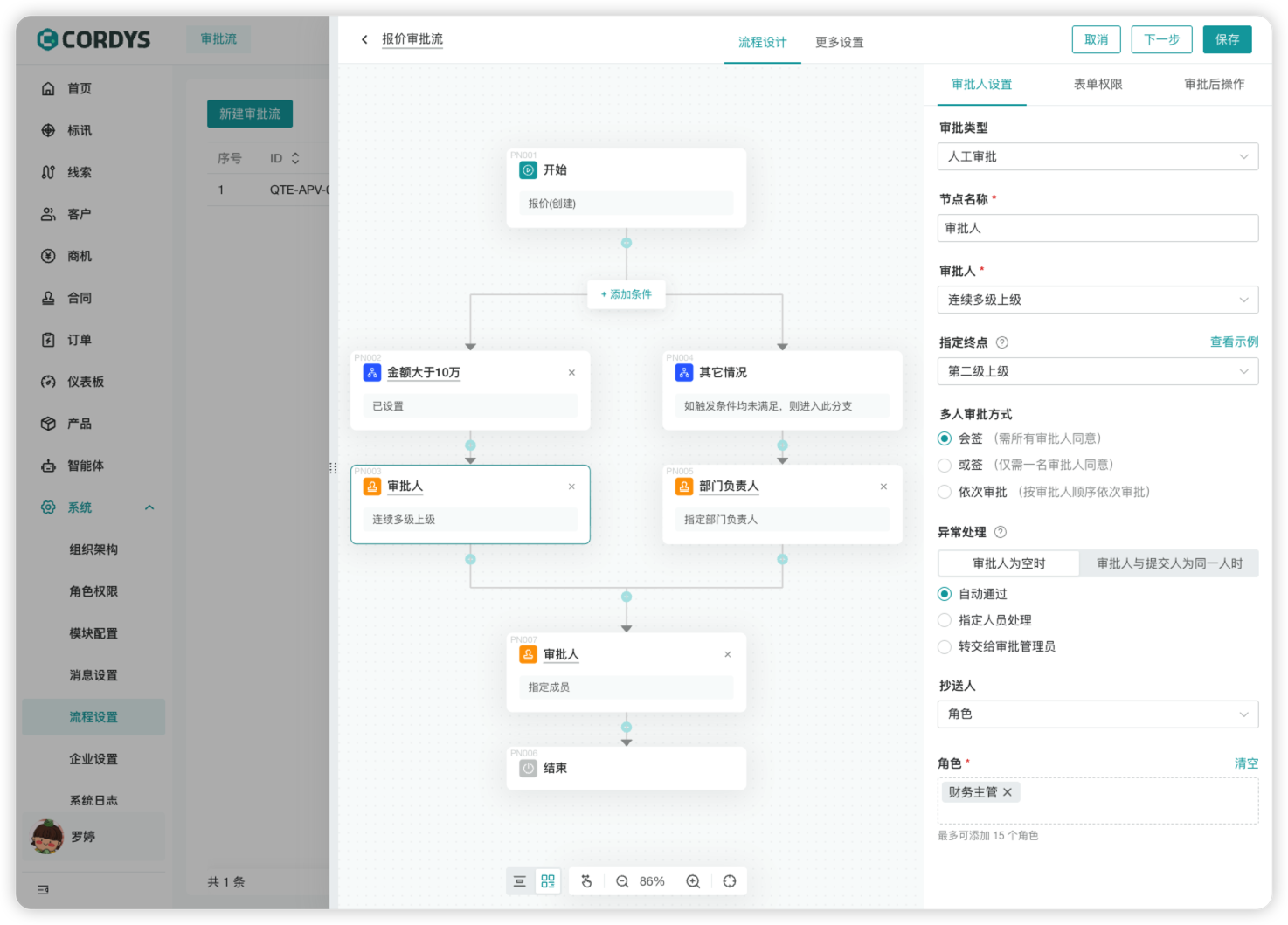Open the 抄送人 dropdown showing 角色
Image resolution: width=1288 pixels, height=925 pixels.
1098,714
